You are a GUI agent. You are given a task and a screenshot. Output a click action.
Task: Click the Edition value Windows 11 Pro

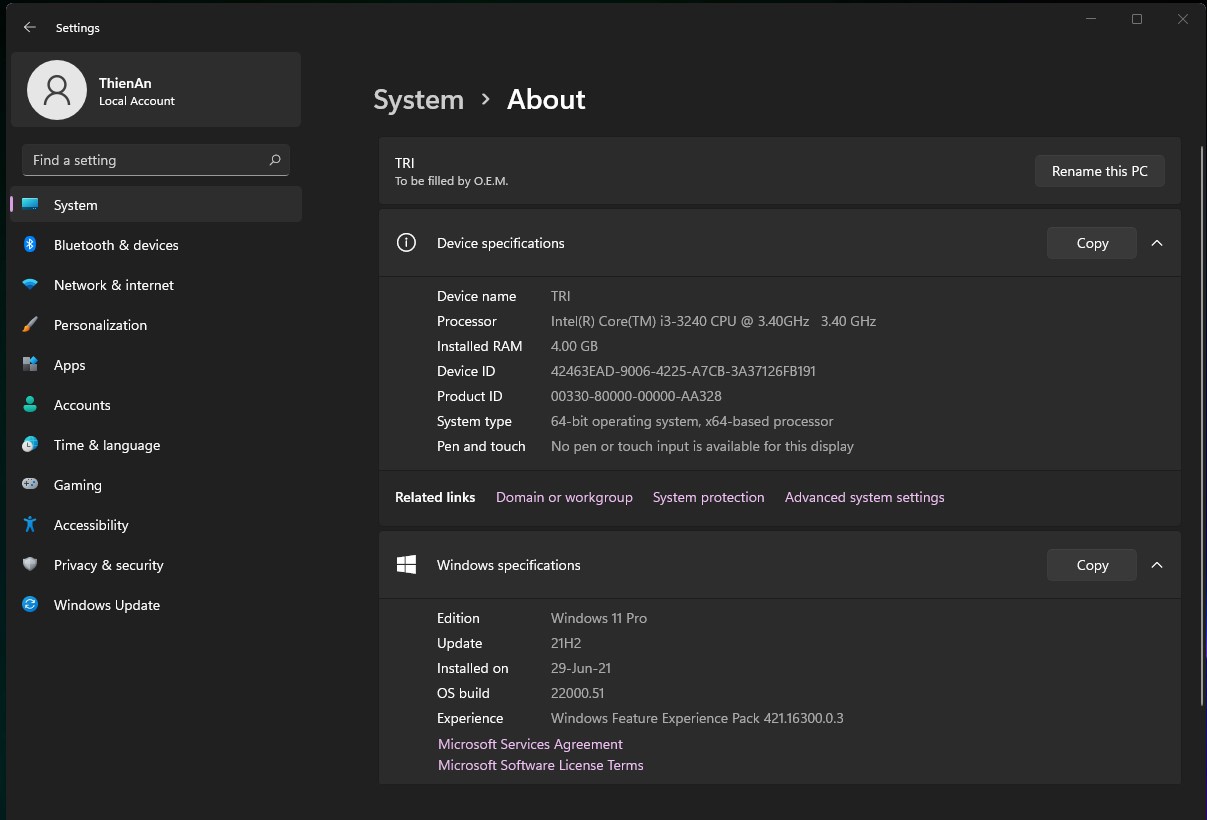coord(599,618)
